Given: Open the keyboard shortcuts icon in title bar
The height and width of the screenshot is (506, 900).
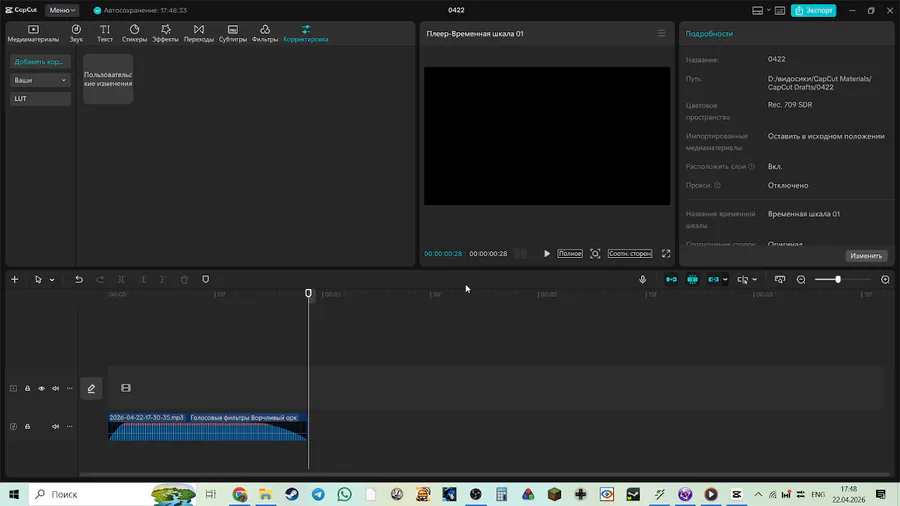Looking at the screenshot, I should point(779,10).
